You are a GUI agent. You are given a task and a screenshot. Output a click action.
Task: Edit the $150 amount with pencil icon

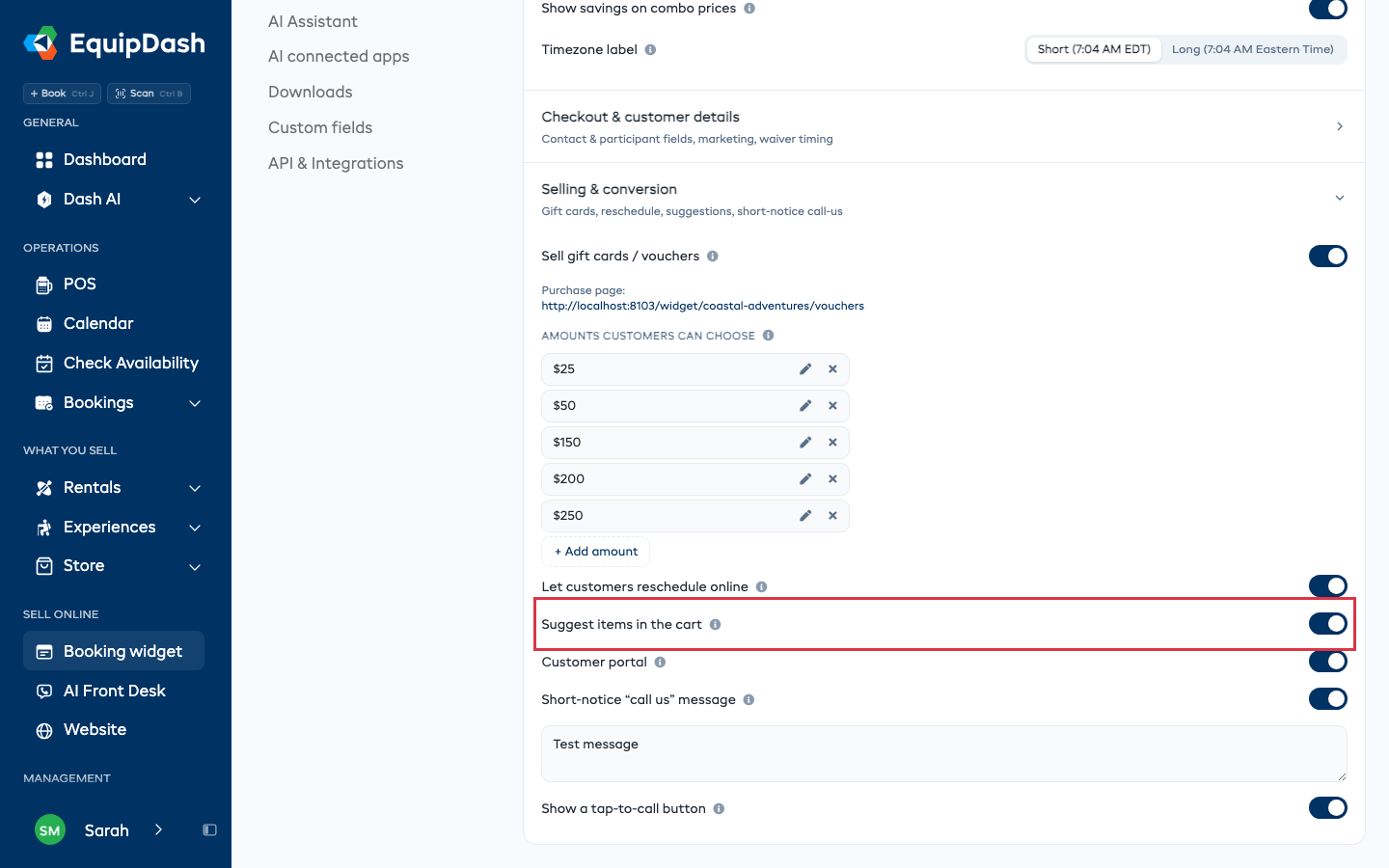pos(805,443)
